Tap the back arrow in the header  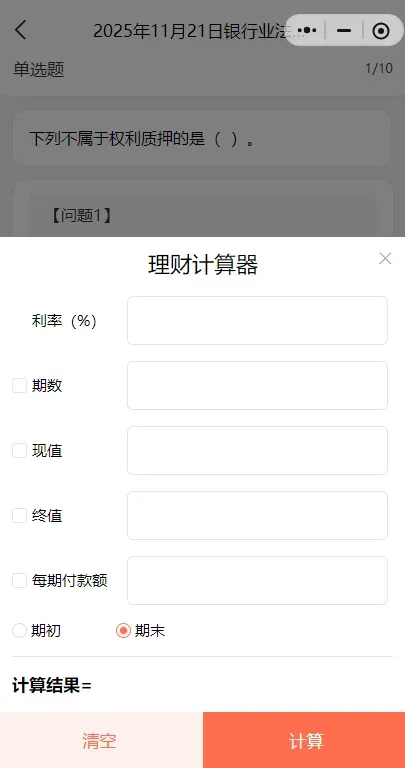[x=20, y=30]
